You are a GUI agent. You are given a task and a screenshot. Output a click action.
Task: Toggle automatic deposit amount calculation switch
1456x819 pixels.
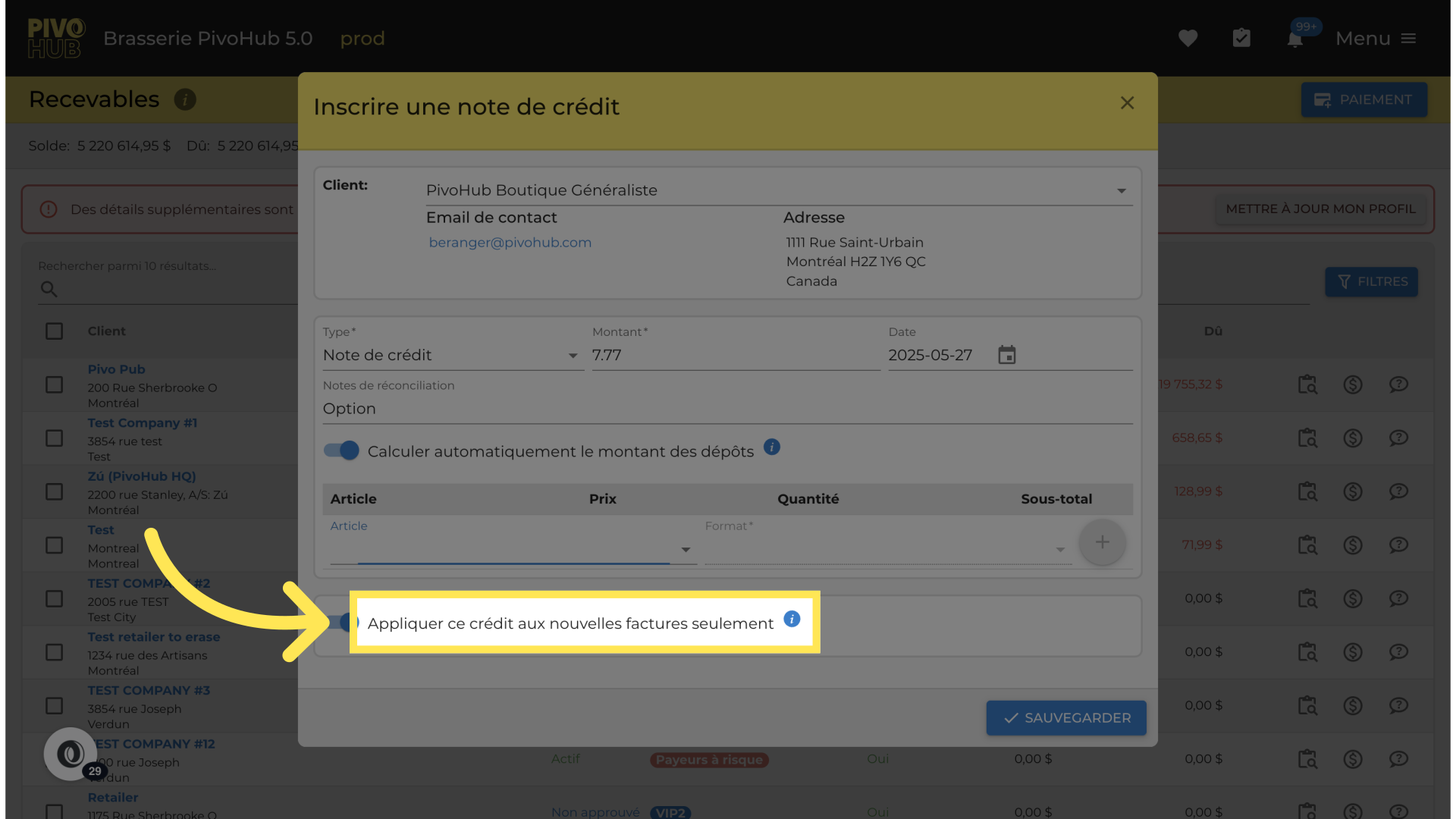[341, 451]
